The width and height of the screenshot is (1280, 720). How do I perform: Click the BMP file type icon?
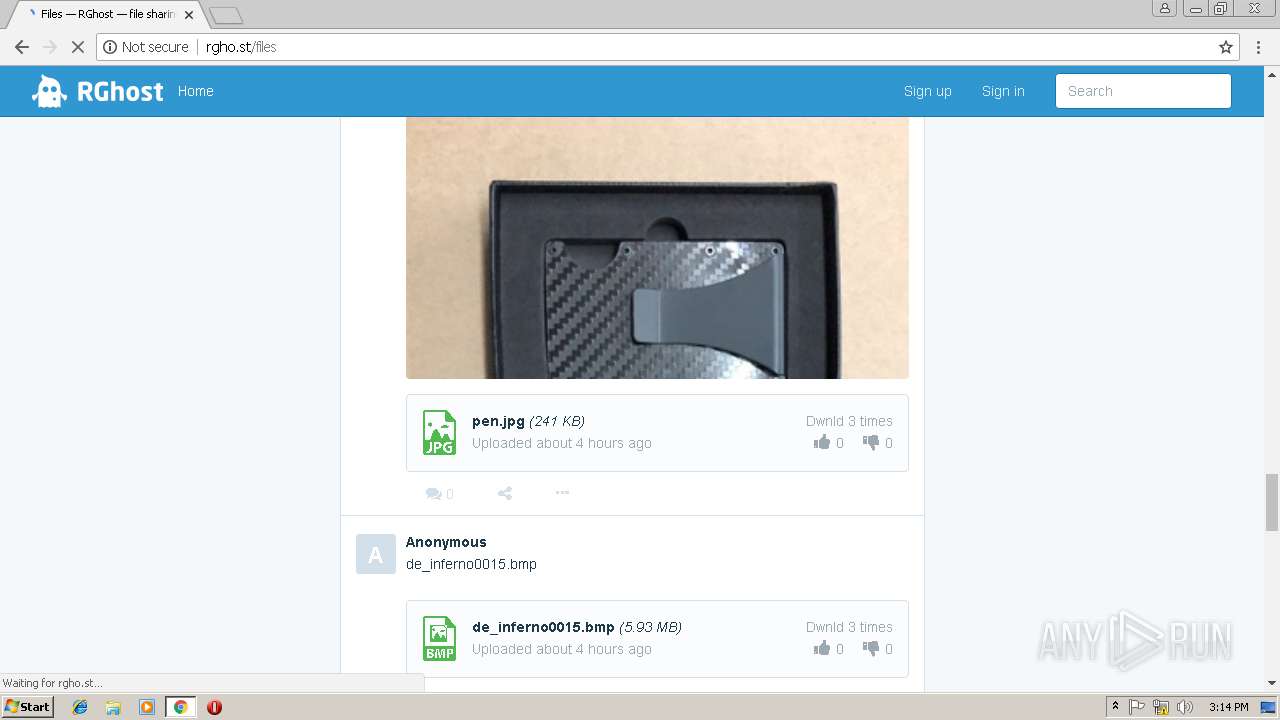click(439, 639)
